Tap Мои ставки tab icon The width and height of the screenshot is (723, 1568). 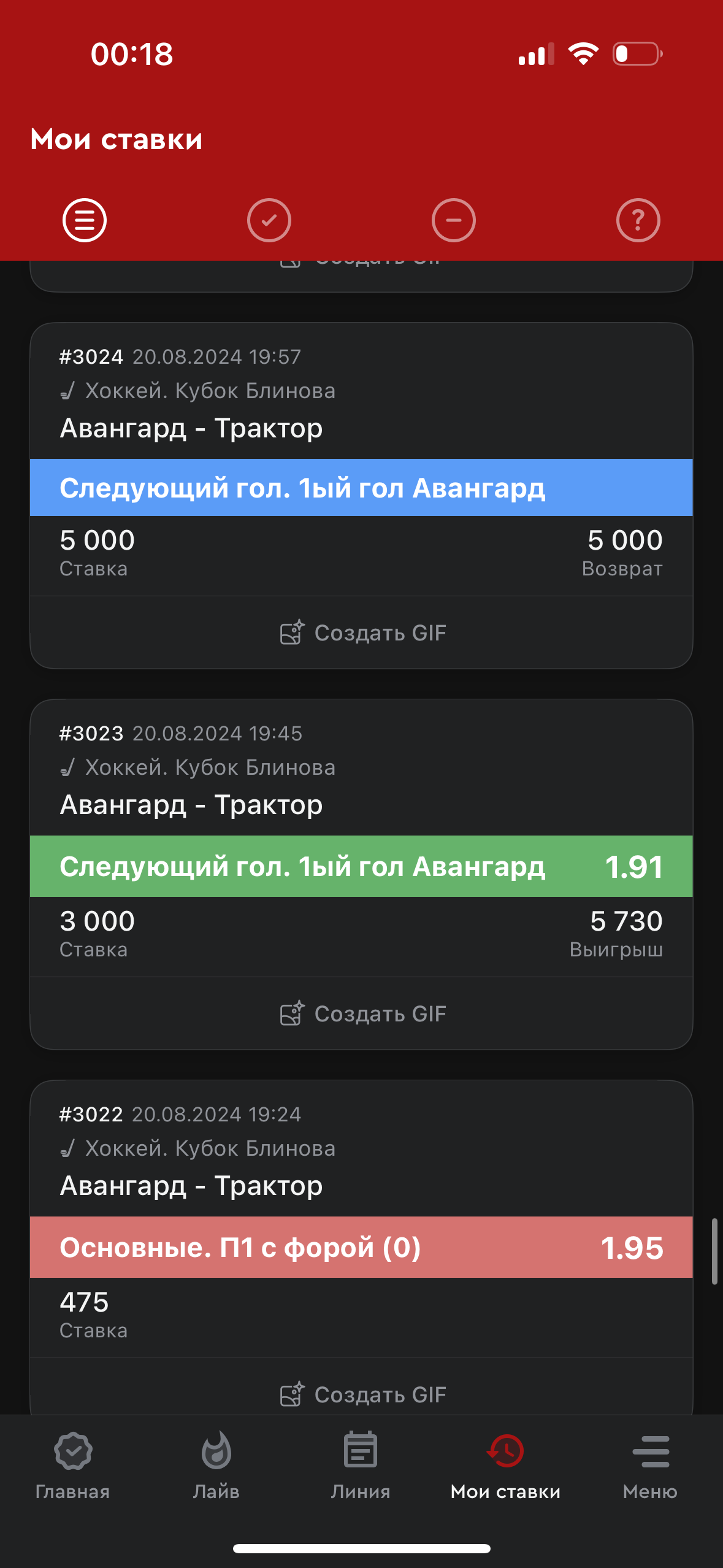pos(505,1451)
